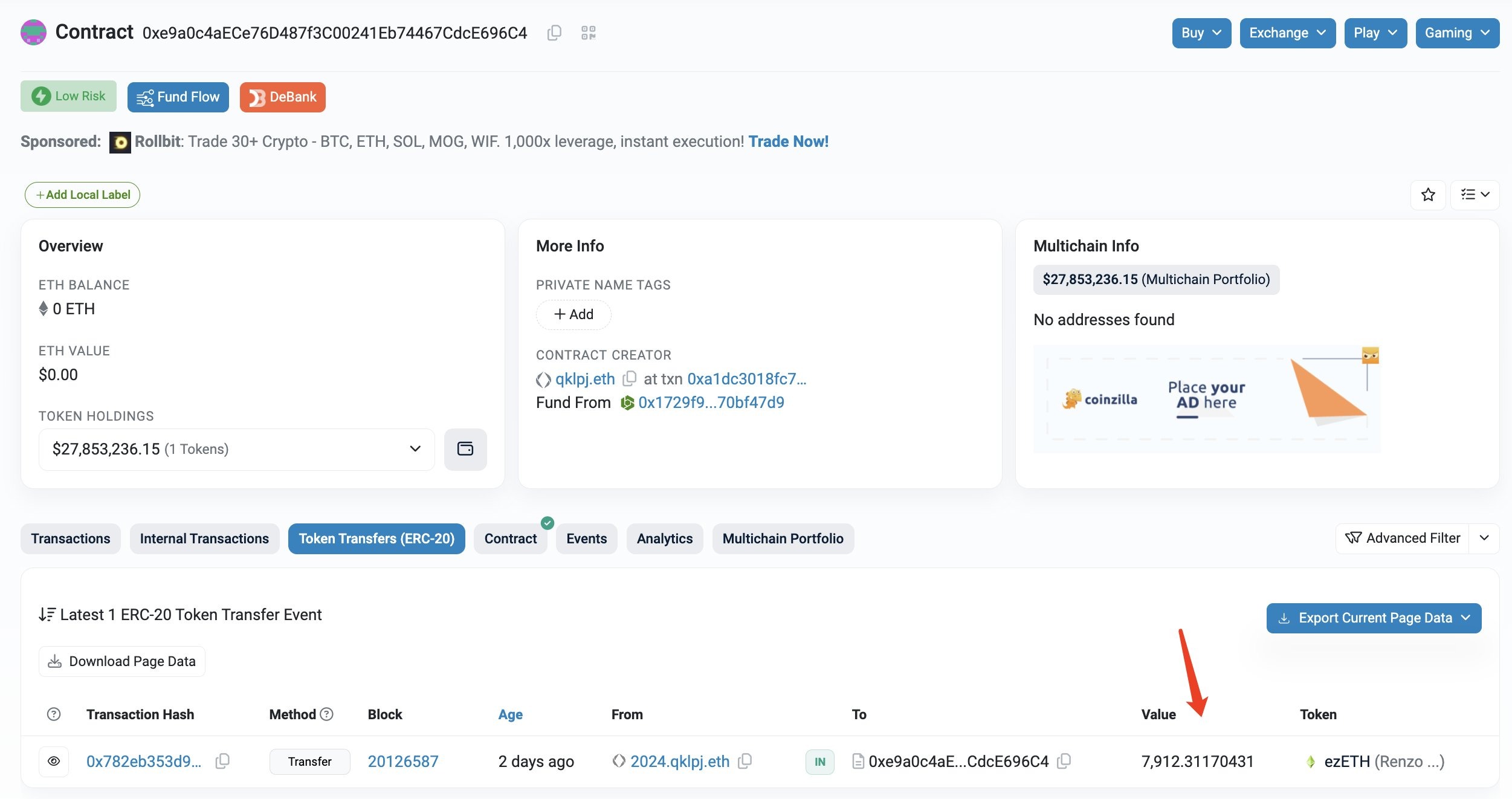The image size is (1512, 799).
Task: Click the table help question-mark icon
Action: coord(54,714)
